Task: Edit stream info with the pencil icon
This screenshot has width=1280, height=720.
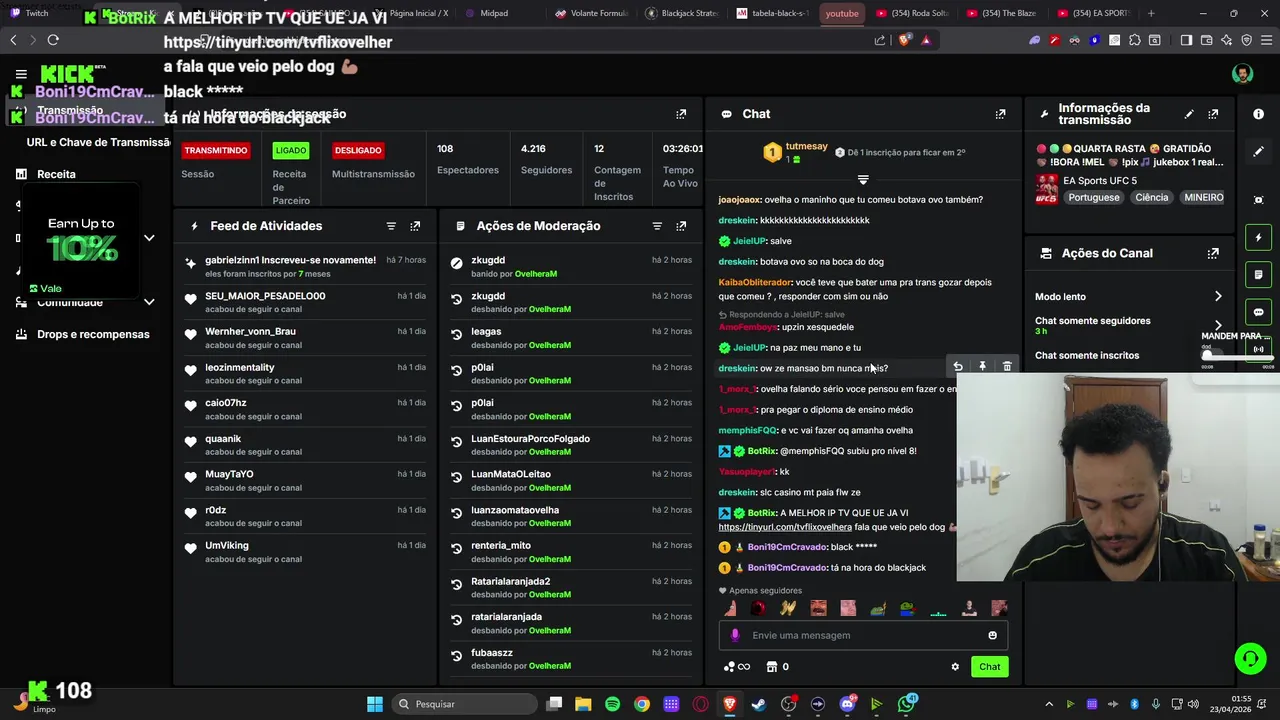Action: pyautogui.click(x=1189, y=114)
